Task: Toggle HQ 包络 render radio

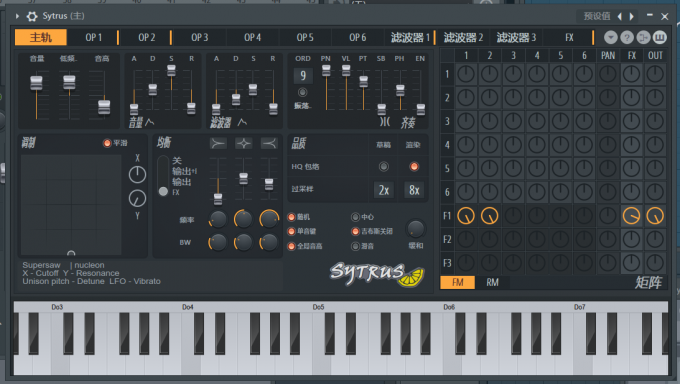Action: point(414,166)
